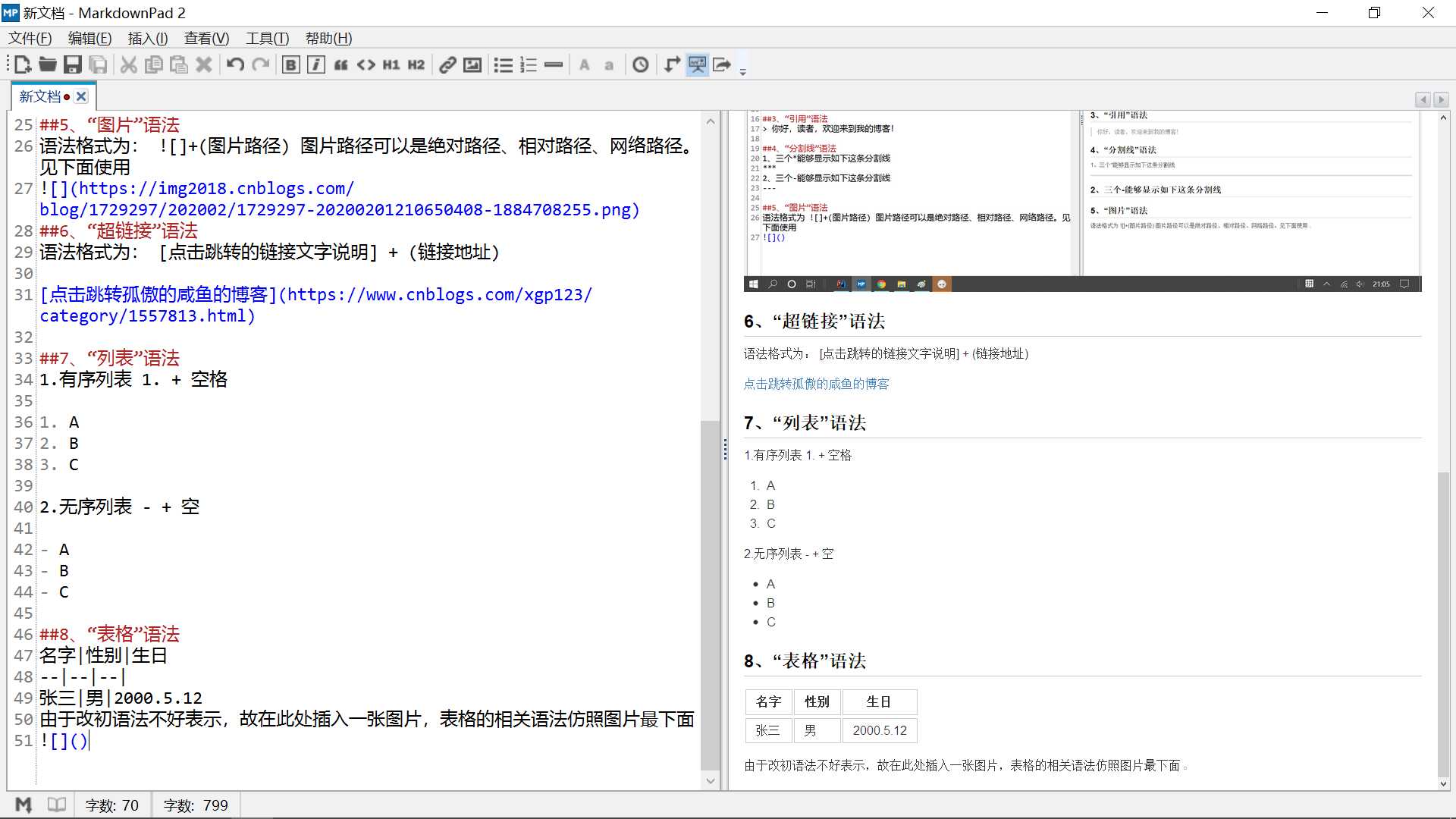Click the embedded screenshot image in preview
The width and height of the screenshot is (1456, 819).
coord(1082,201)
